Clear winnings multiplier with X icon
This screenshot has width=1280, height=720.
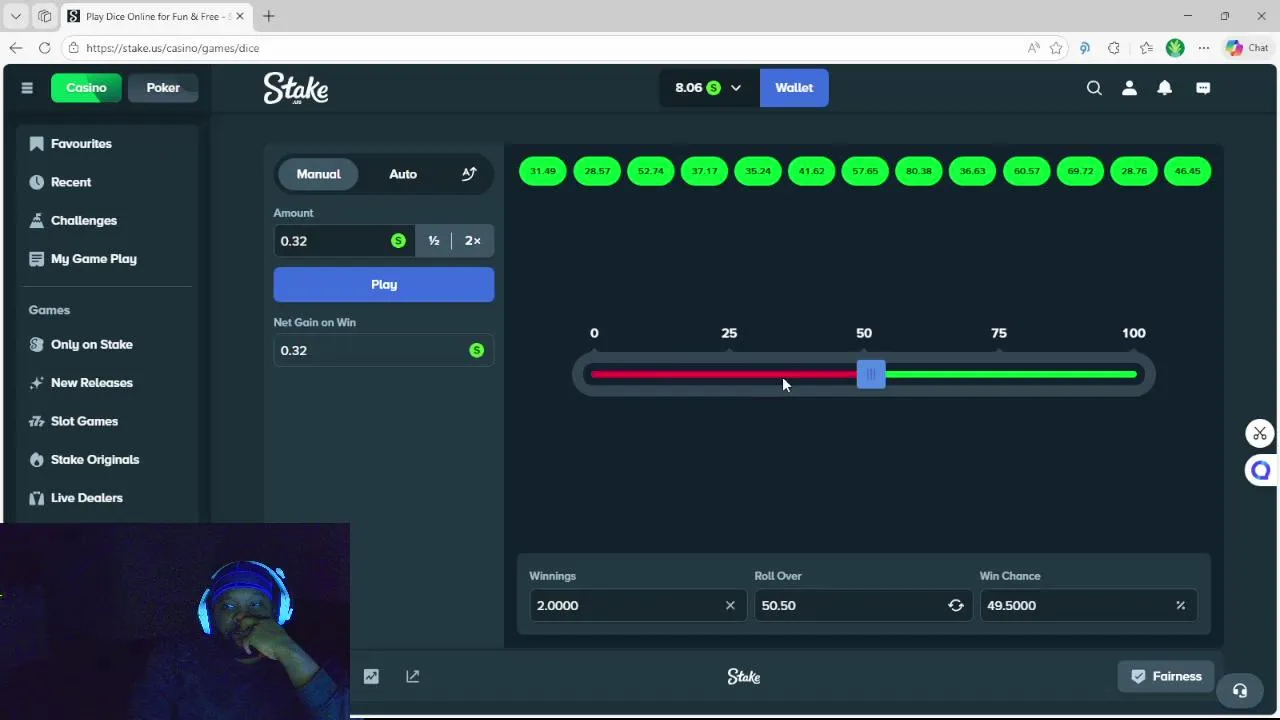730,605
